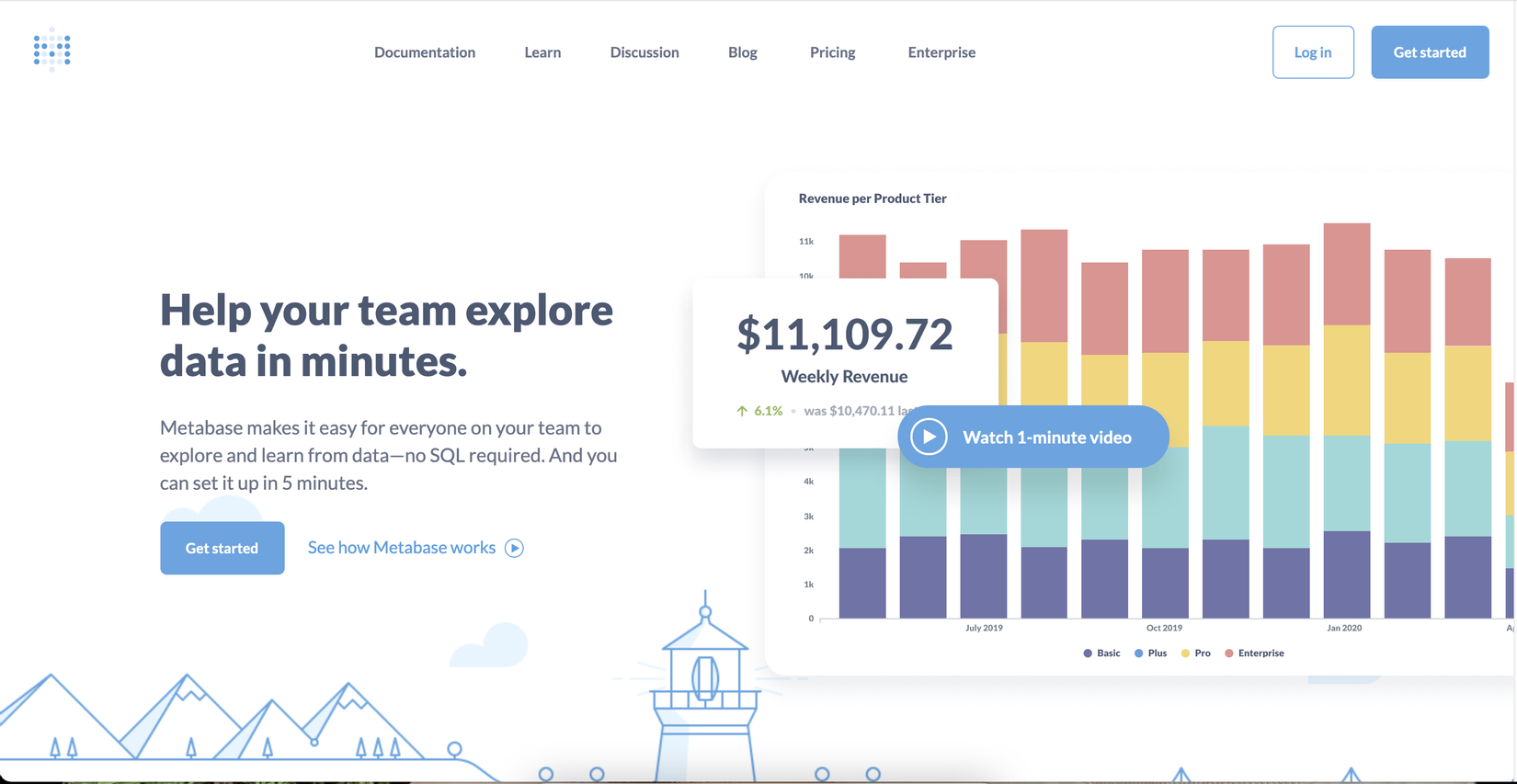Click the Basic legend color dot

[x=1088, y=653]
